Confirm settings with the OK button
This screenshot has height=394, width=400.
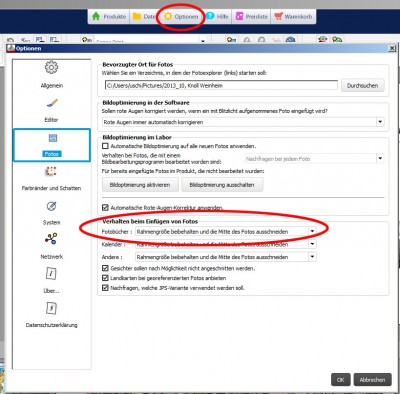(340, 380)
